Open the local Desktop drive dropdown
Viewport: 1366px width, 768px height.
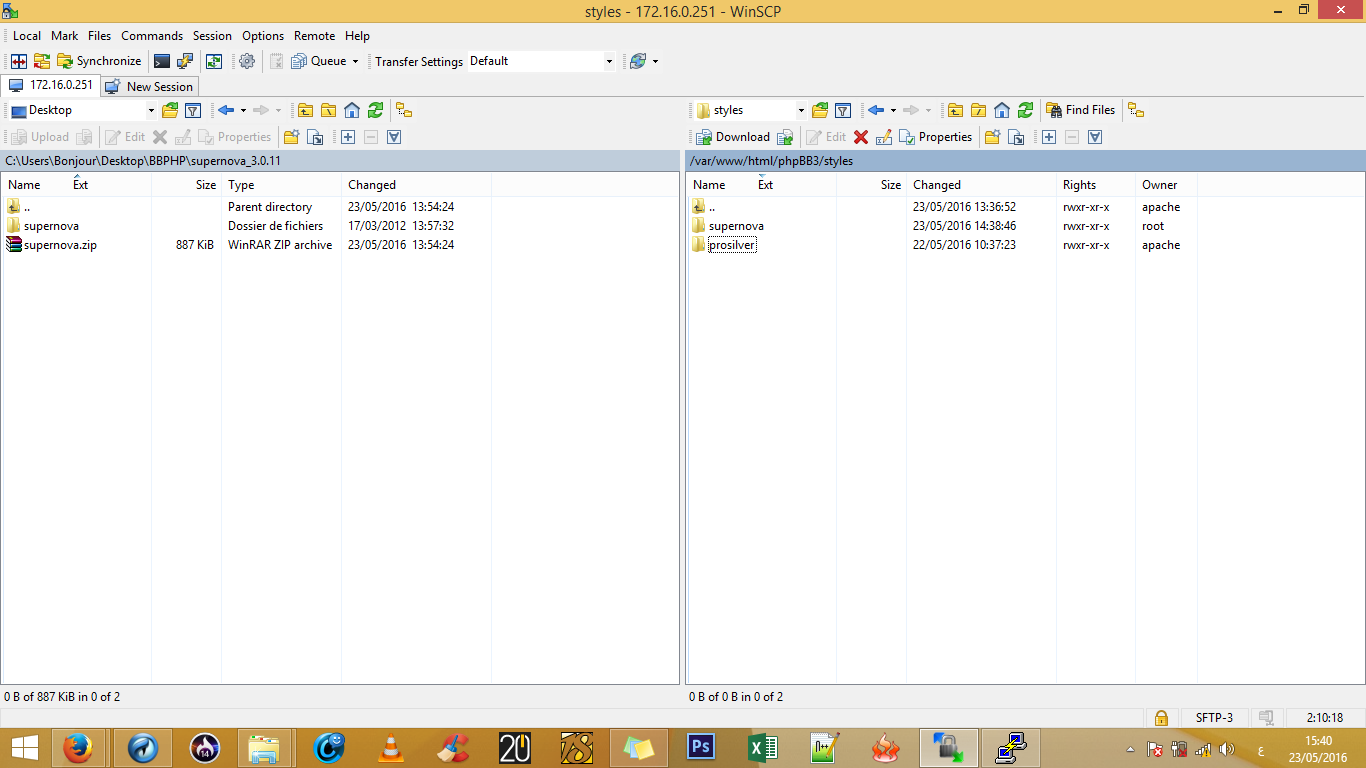(151, 110)
